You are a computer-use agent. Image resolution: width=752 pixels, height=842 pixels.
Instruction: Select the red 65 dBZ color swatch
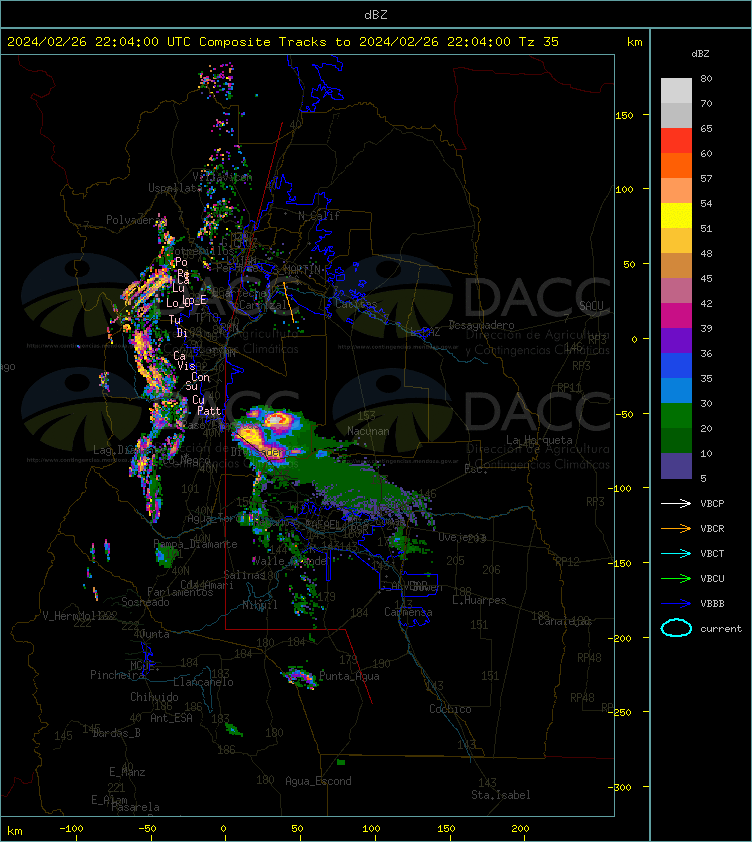(676, 141)
